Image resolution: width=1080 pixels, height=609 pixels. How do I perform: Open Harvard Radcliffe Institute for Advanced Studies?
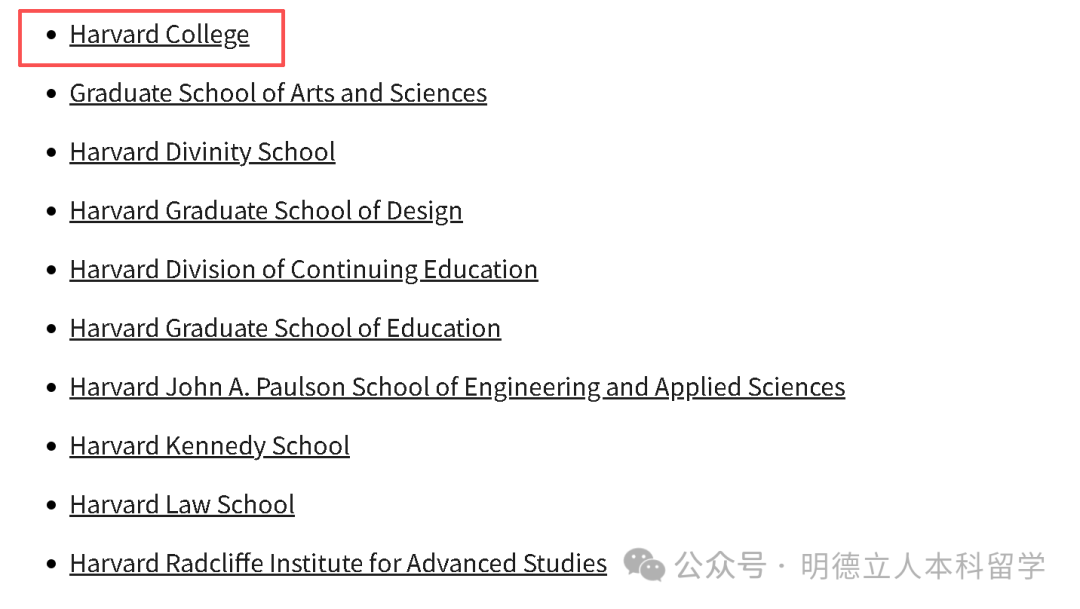pos(338,564)
